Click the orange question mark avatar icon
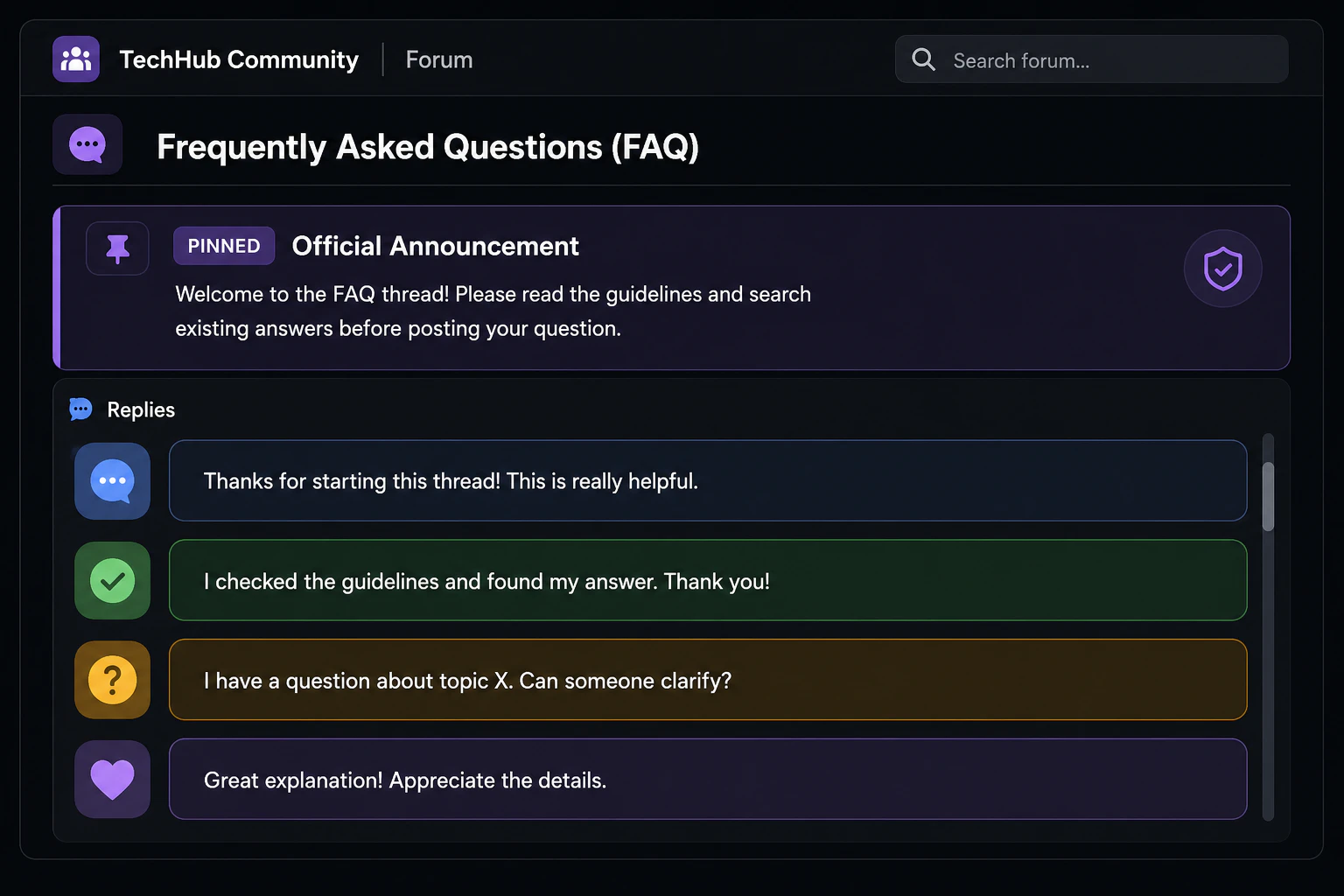Image resolution: width=1344 pixels, height=896 pixels. pyautogui.click(x=112, y=680)
